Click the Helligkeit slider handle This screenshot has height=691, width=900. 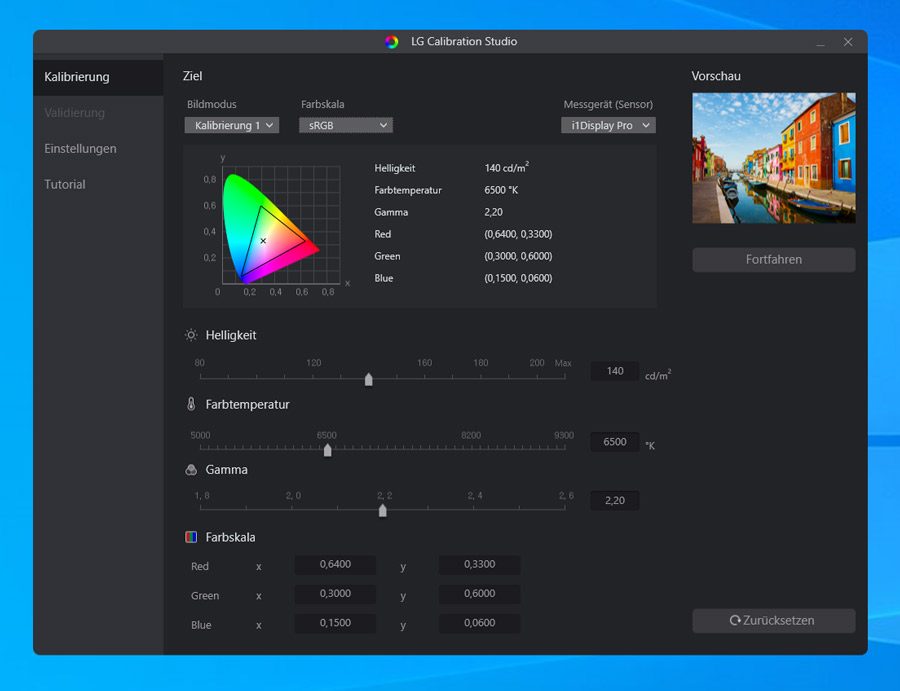(x=368, y=379)
